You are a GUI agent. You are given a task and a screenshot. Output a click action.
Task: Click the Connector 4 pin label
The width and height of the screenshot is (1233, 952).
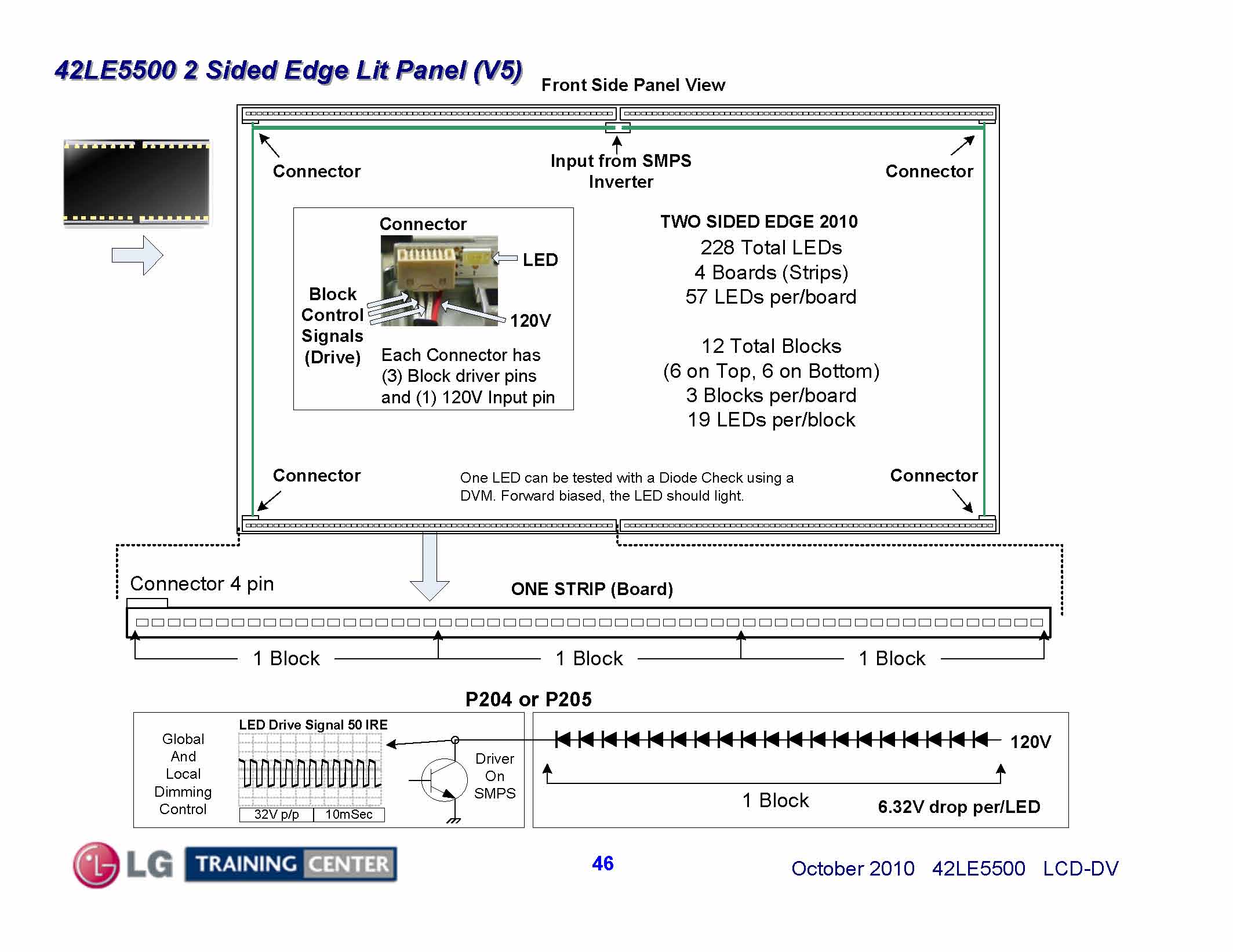[x=202, y=583]
